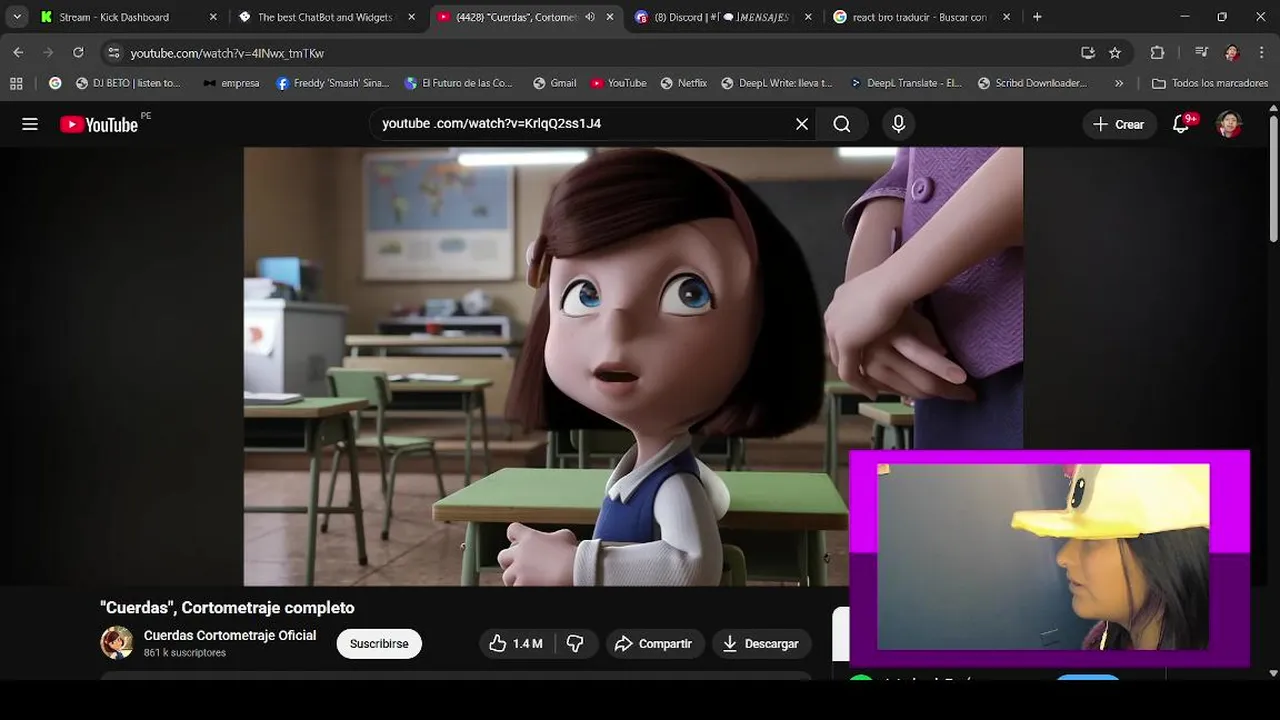Click the Crear button
This screenshot has height=720, width=1280.
[x=1119, y=124]
